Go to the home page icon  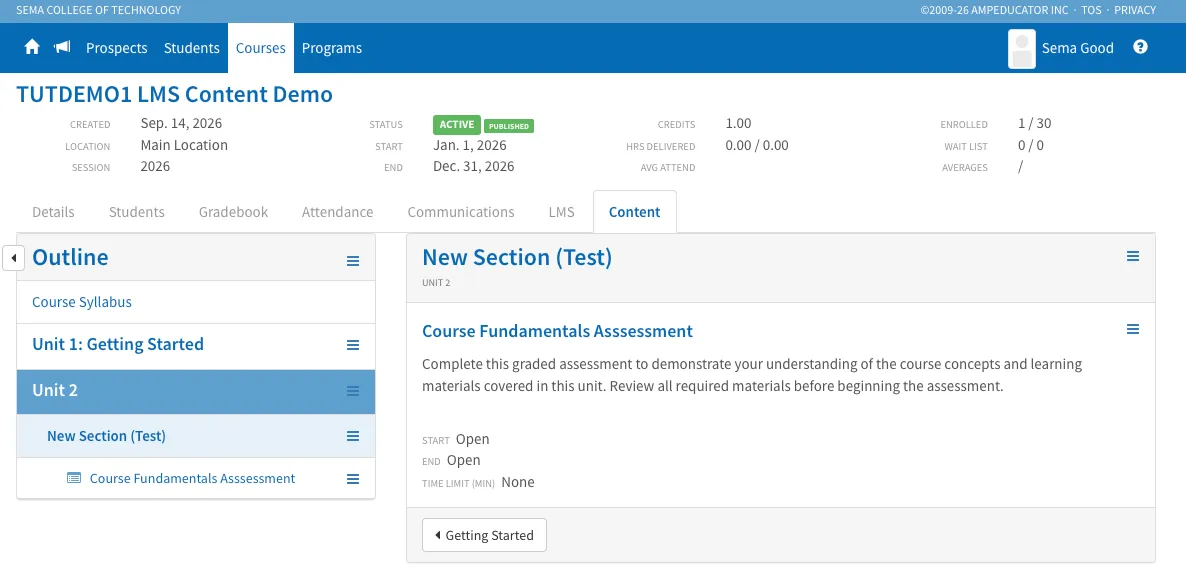pyautogui.click(x=32, y=48)
